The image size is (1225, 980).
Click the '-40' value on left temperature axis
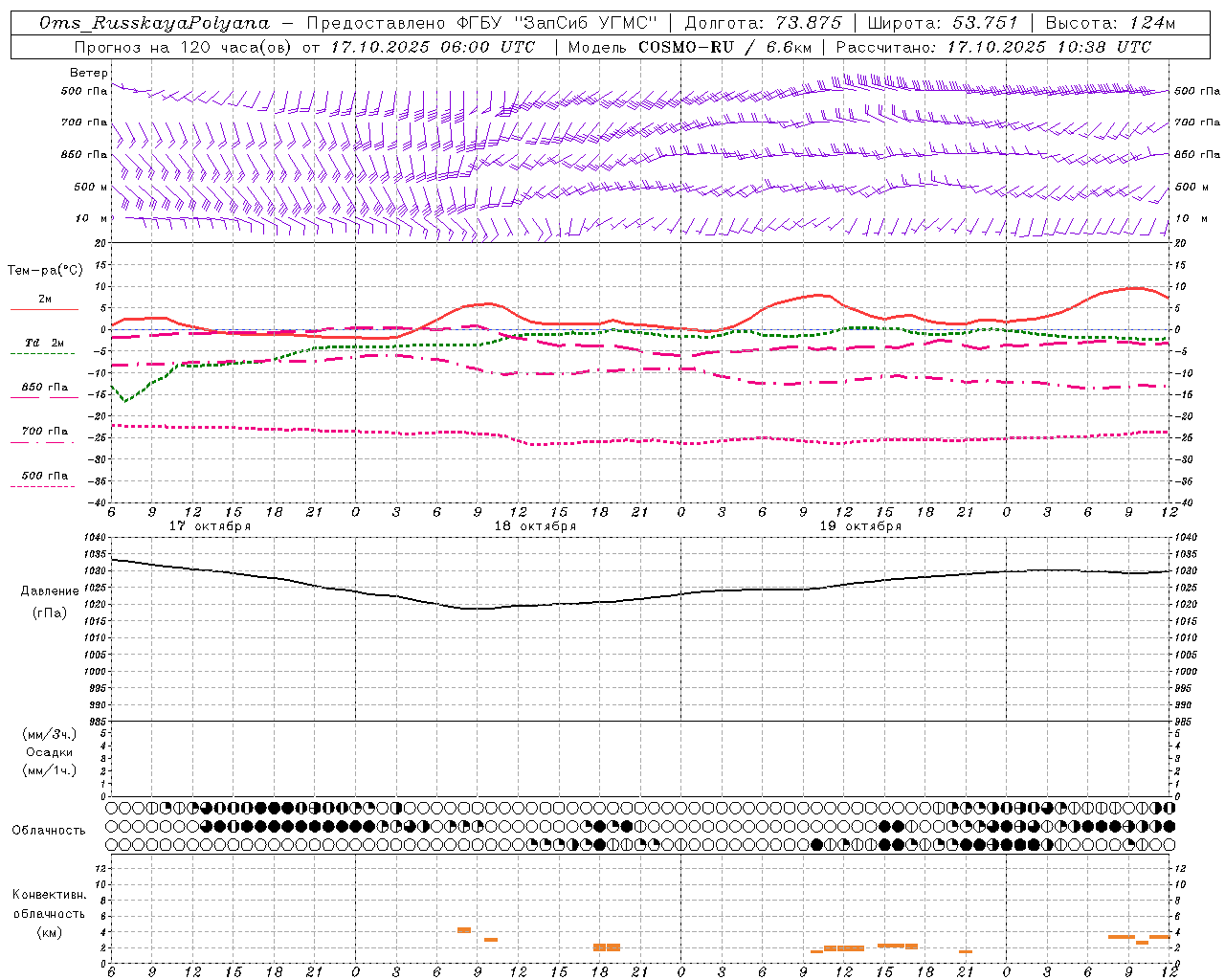pos(99,502)
